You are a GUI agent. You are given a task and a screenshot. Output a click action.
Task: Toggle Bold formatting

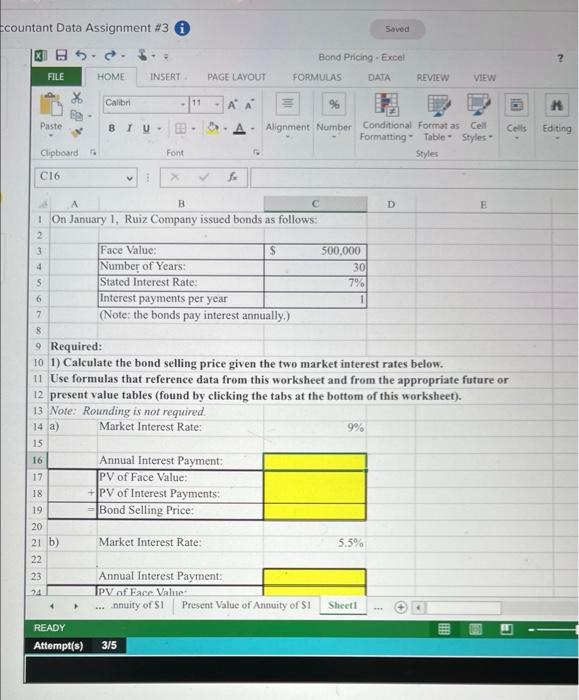pyautogui.click(x=112, y=129)
